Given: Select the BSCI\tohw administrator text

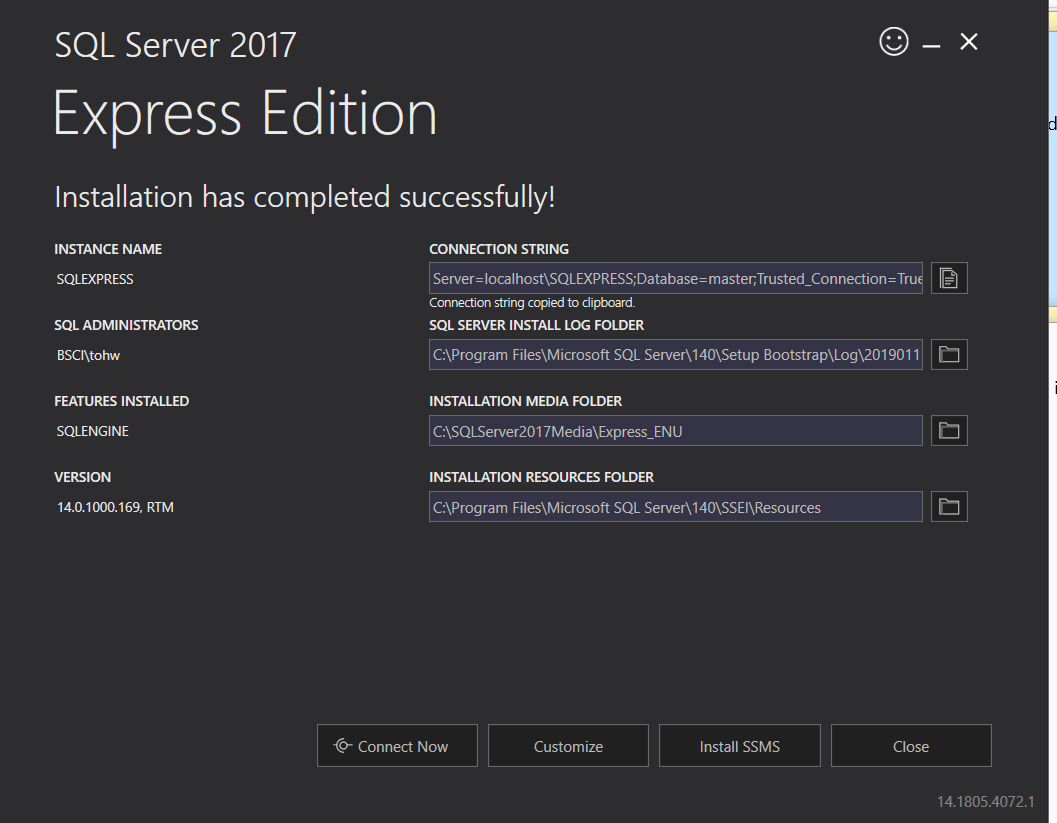Looking at the screenshot, I should [88, 355].
